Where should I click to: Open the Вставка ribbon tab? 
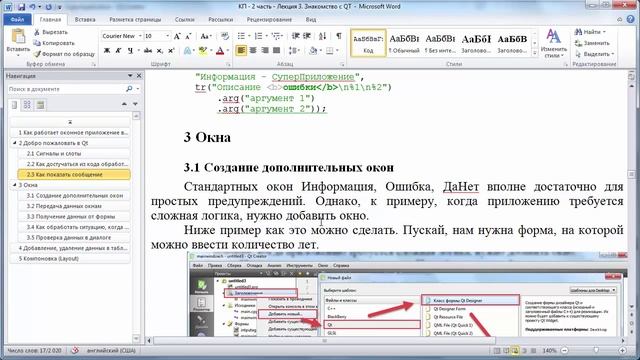[x=85, y=19]
